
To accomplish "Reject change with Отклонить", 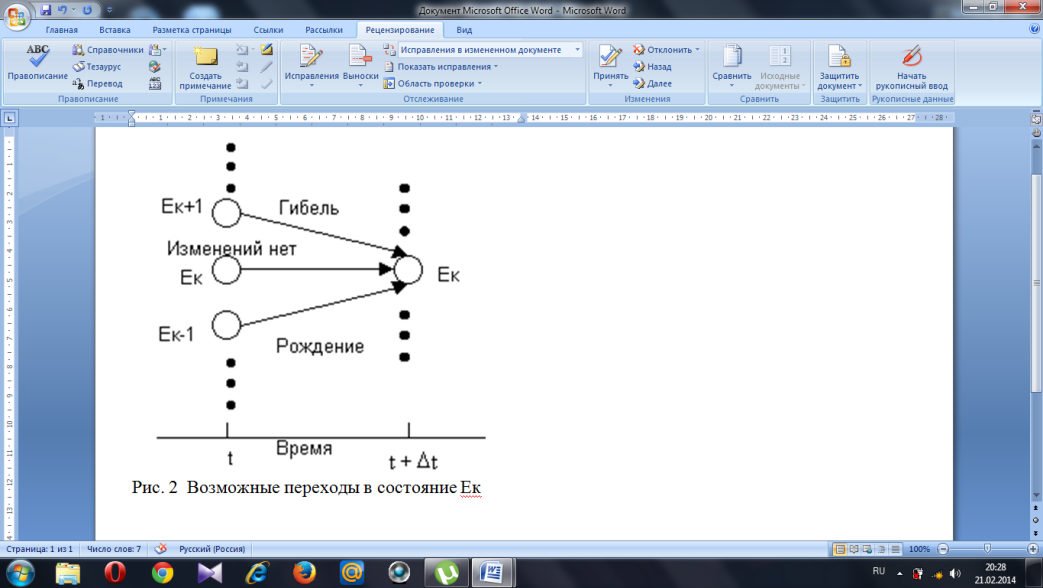I will (663, 50).
